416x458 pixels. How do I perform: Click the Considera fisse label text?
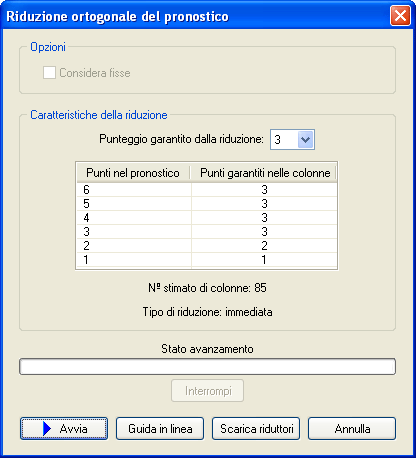tap(95, 73)
